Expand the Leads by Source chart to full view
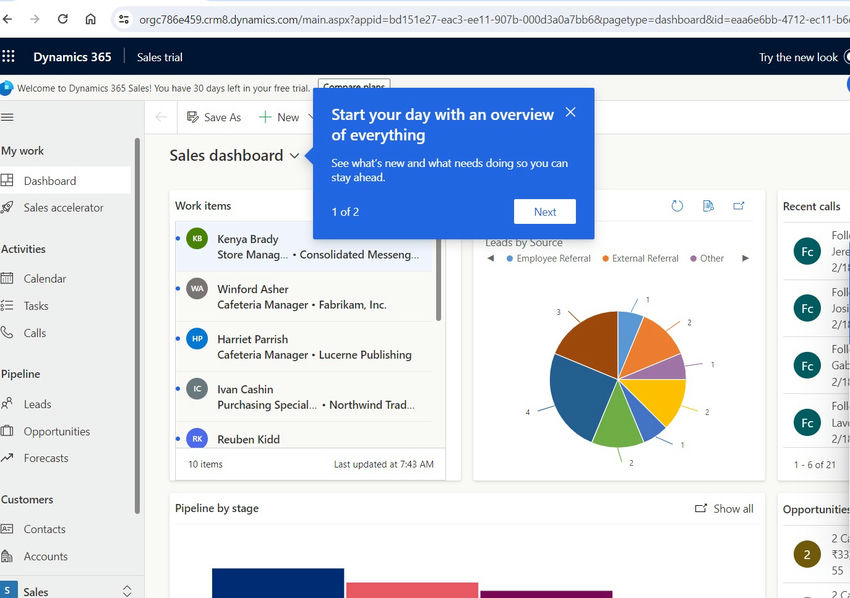Image resolution: width=850 pixels, height=598 pixels. pyautogui.click(x=739, y=205)
